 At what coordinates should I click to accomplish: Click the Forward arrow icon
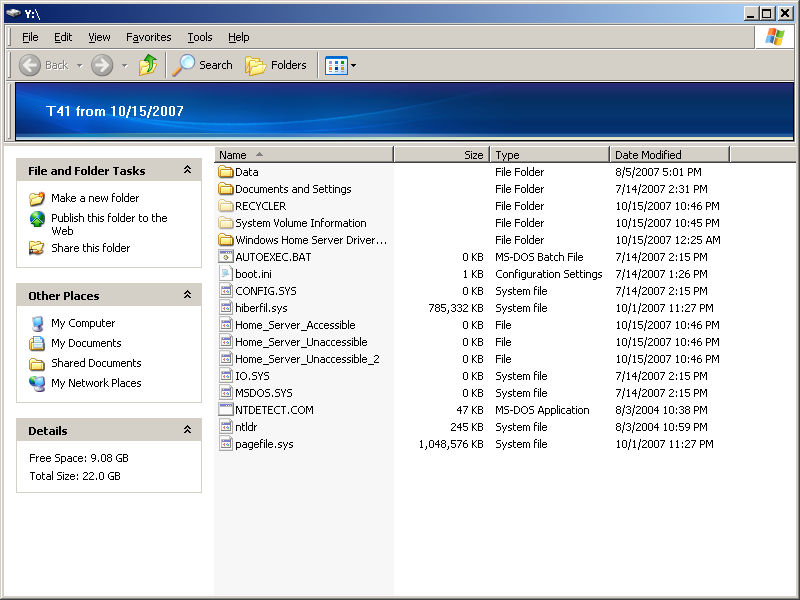click(102, 65)
